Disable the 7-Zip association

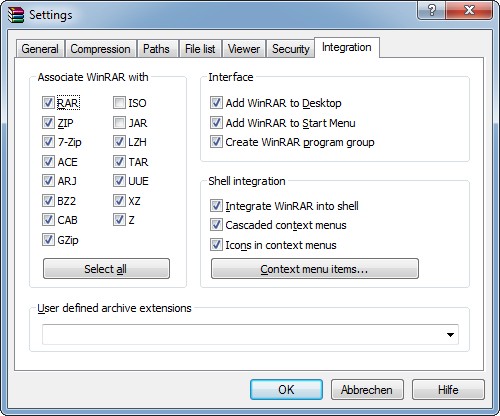[x=48, y=142]
